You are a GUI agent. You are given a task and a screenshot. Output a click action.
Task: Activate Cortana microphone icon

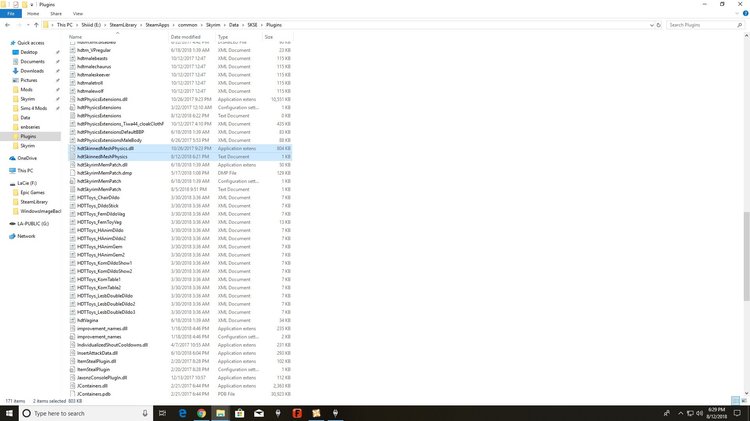145,413
